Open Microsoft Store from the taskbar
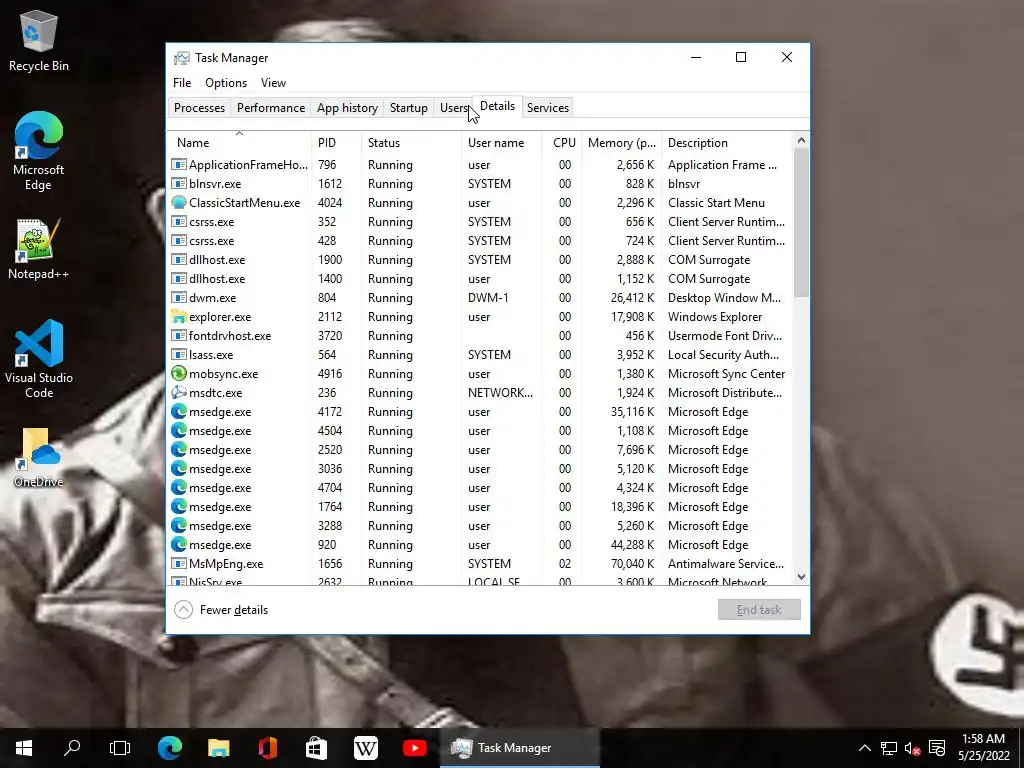1024x768 pixels. pos(317,748)
